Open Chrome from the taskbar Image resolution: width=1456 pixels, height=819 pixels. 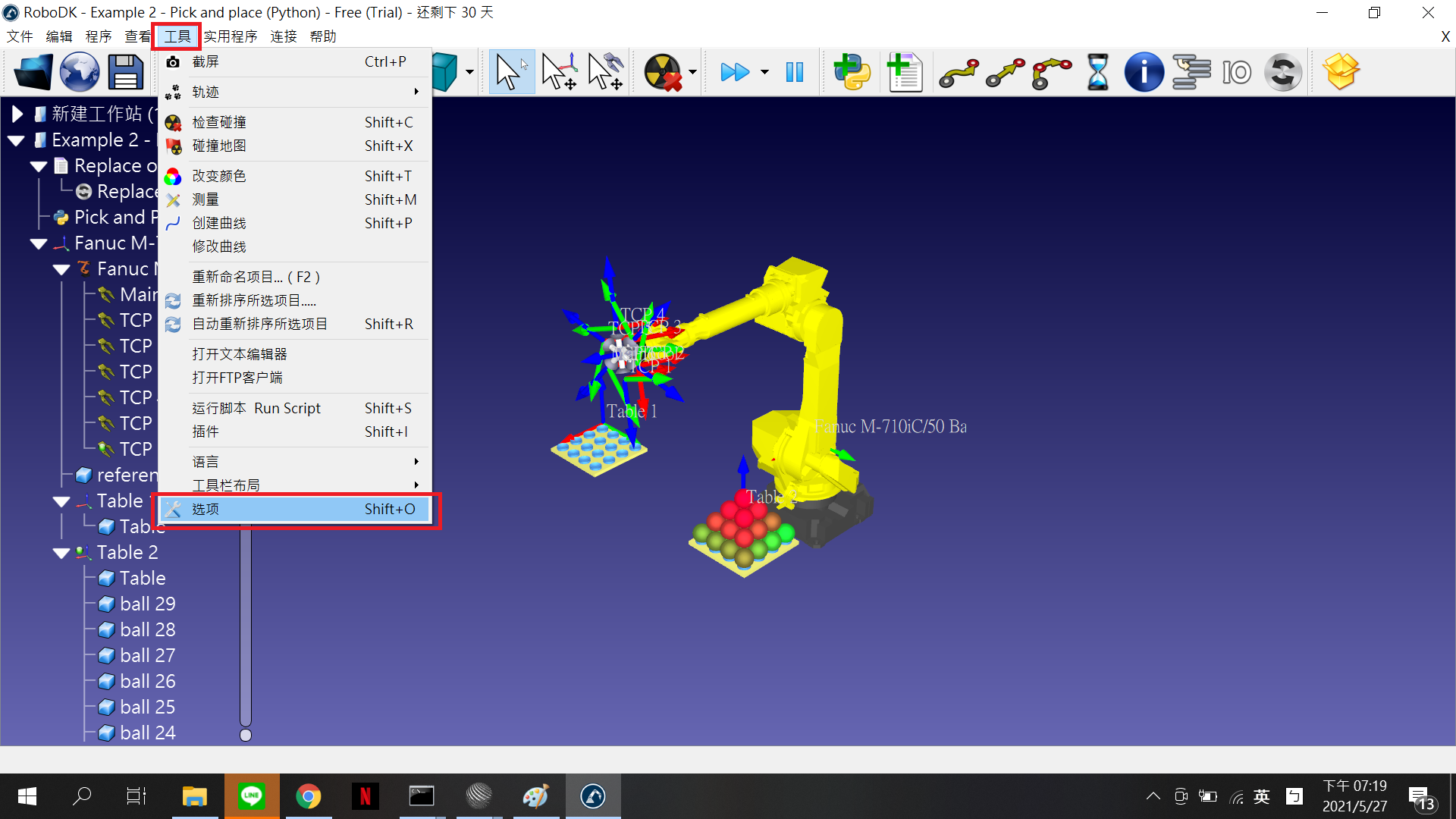coord(308,796)
